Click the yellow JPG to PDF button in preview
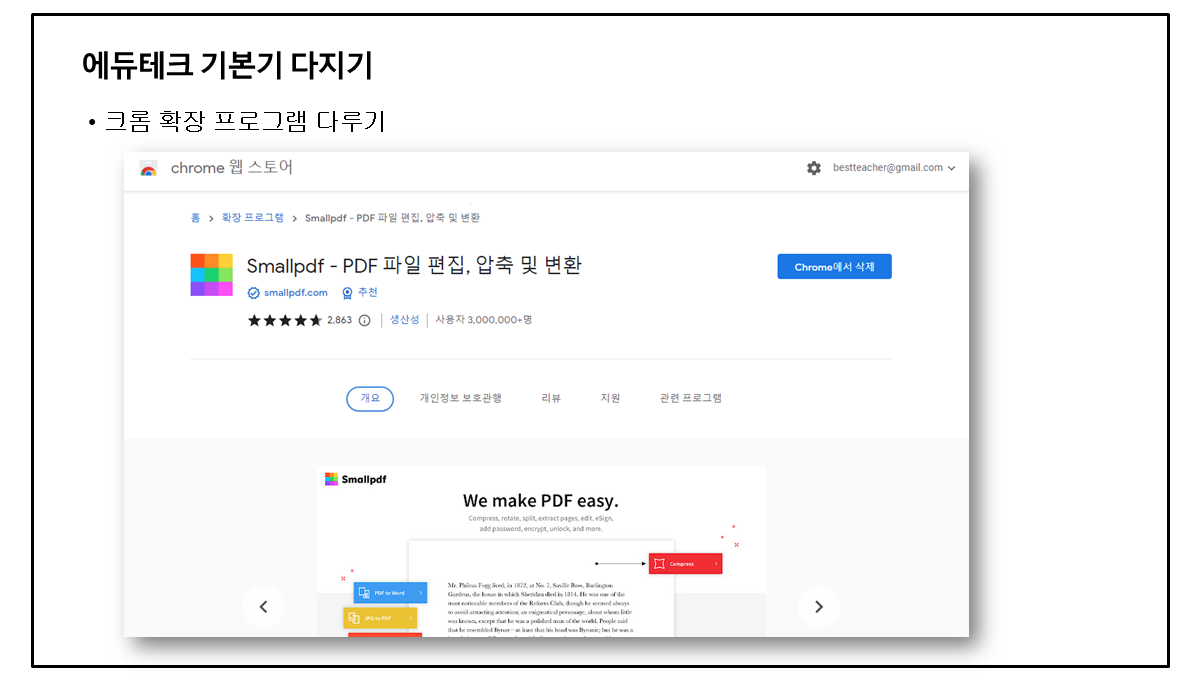 click(x=380, y=619)
